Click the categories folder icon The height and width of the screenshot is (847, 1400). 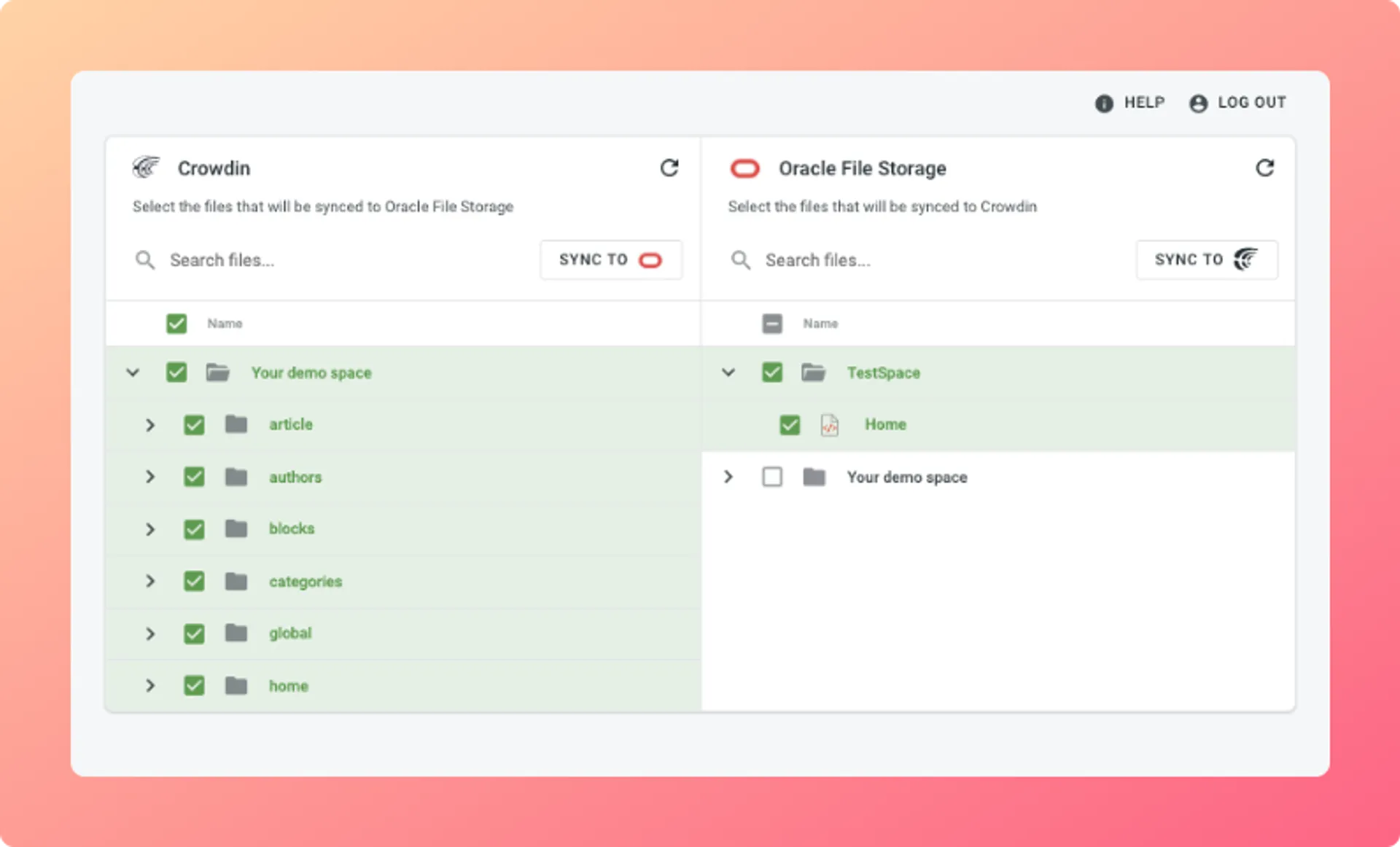click(x=236, y=581)
